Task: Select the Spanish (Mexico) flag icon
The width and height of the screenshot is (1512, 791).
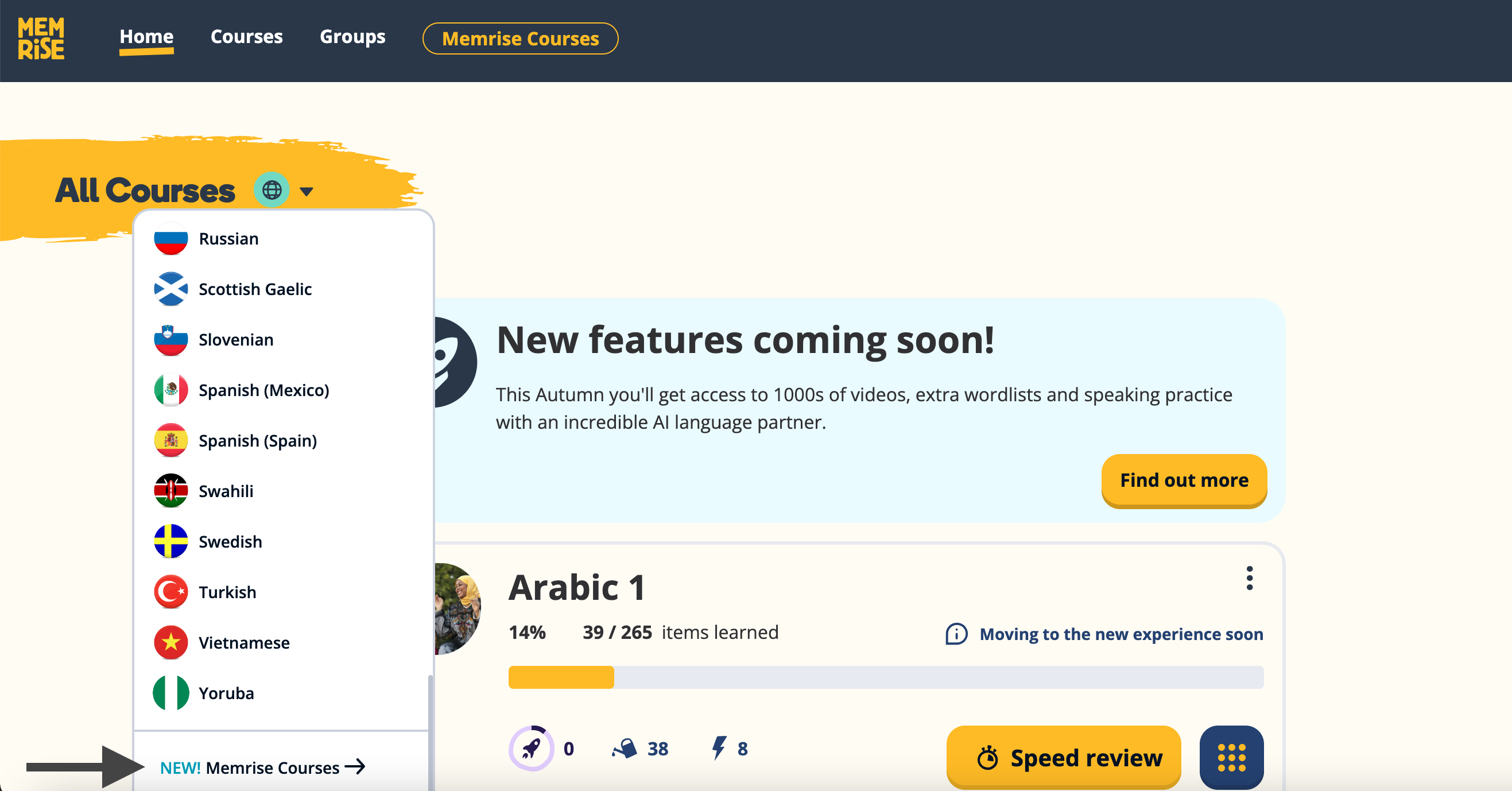Action: tap(171, 390)
